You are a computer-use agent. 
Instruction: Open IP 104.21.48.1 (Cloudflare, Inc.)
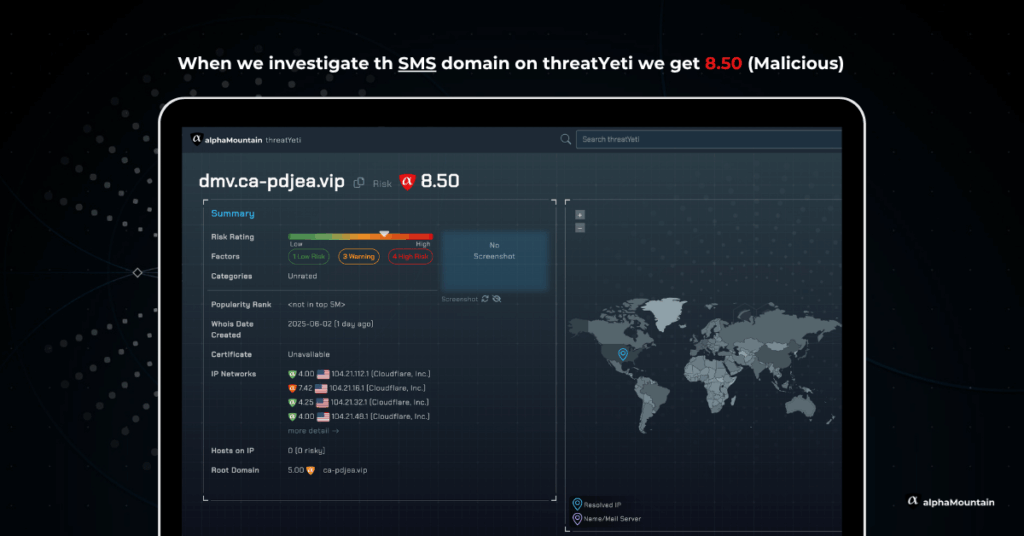[x=380, y=417]
